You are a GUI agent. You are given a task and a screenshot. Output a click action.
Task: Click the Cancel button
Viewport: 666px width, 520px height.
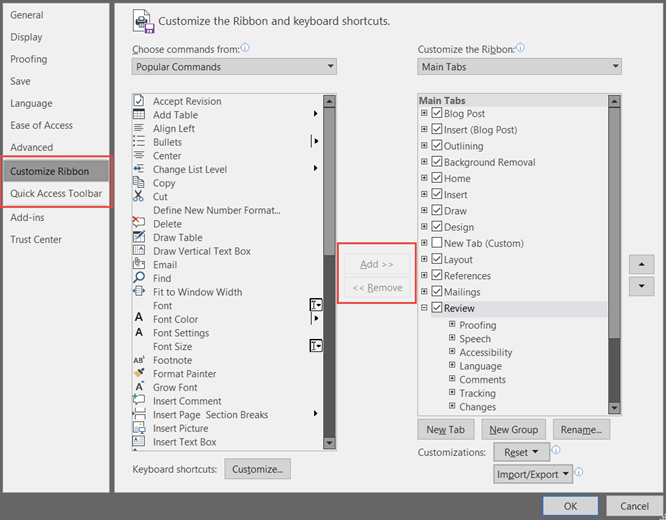tap(635, 506)
